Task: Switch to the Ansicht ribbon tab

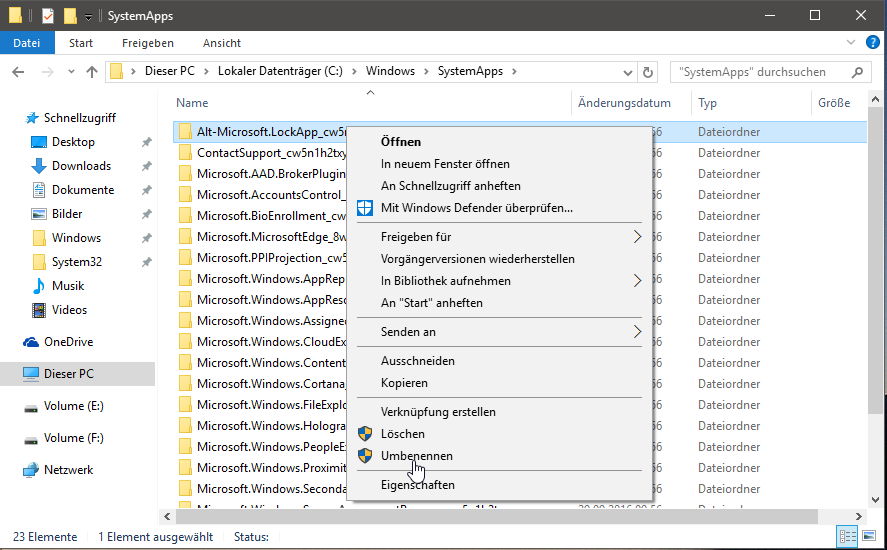Action: tap(222, 42)
